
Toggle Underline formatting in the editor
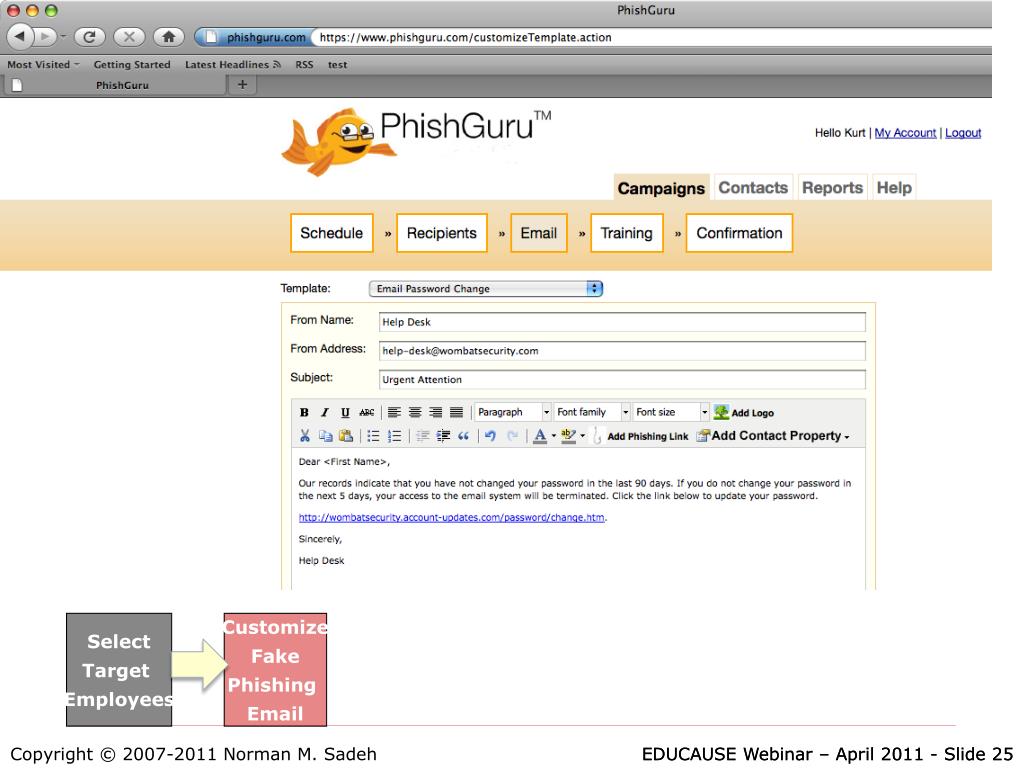345,412
